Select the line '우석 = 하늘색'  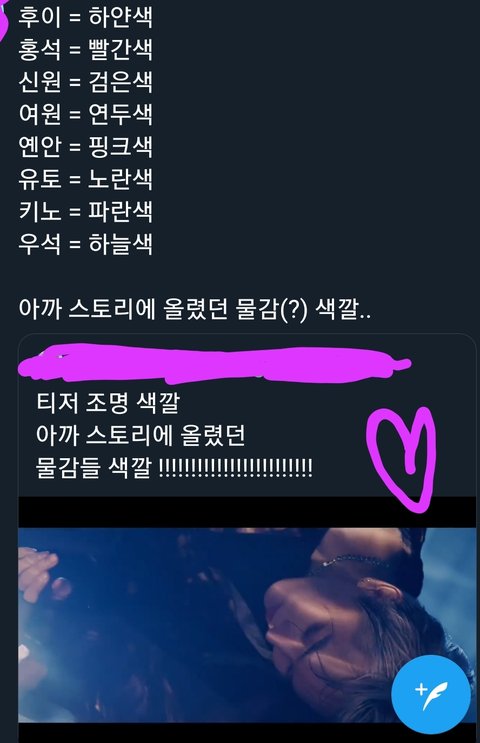pos(85,244)
